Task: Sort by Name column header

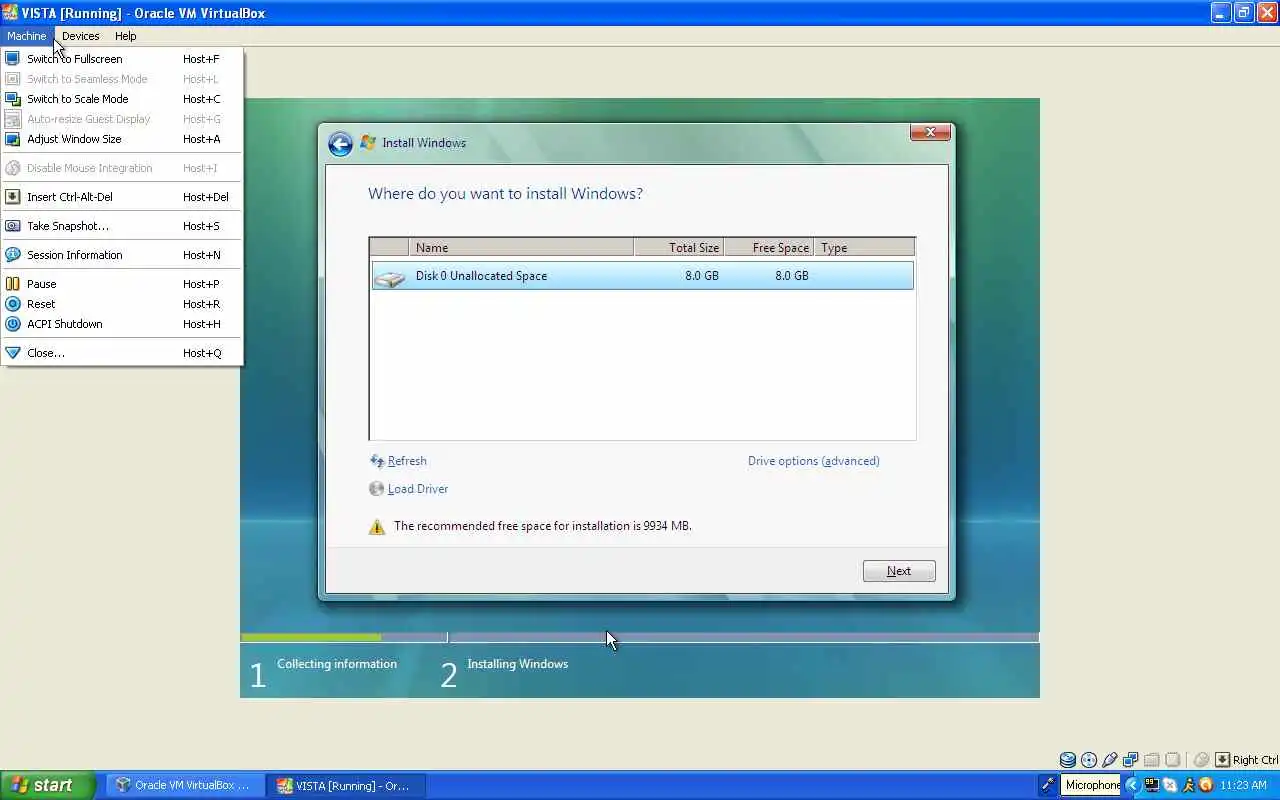Action: pyautogui.click(x=521, y=248)
